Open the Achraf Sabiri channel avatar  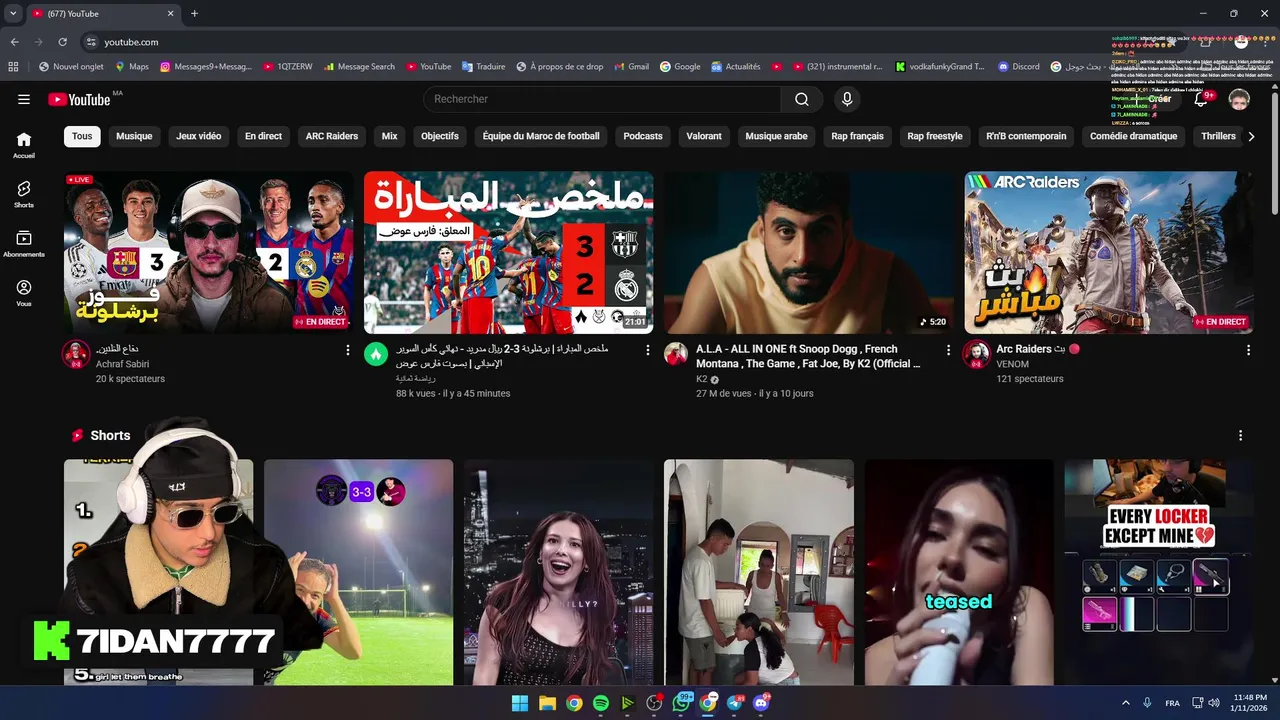(x=76, y=354)
